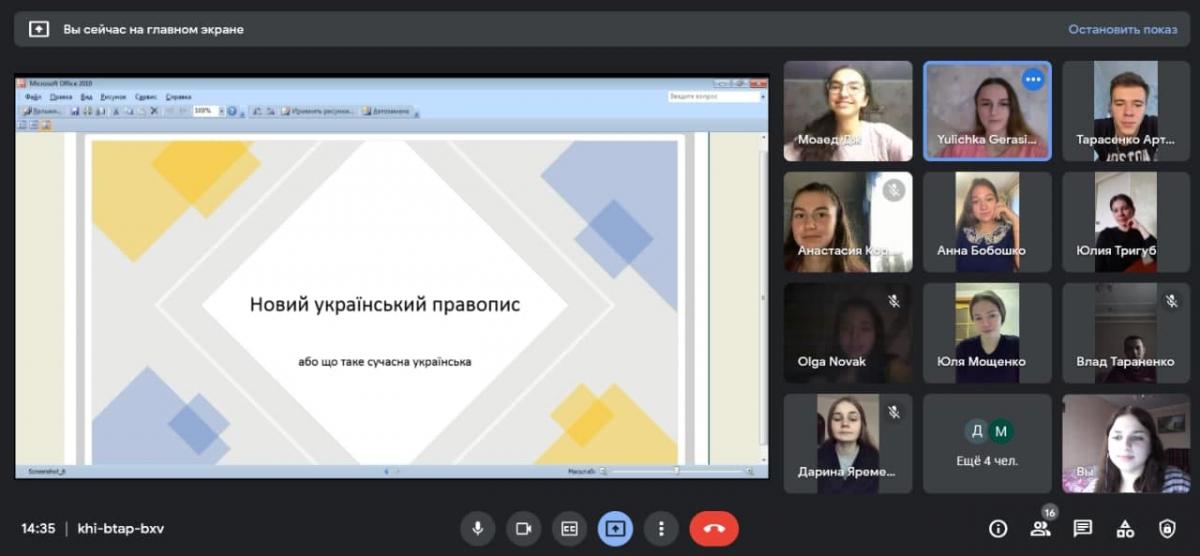The height and width of the screenshot is (556, 1200).
Task: Show the participants list (16)
Action: 1040,529
